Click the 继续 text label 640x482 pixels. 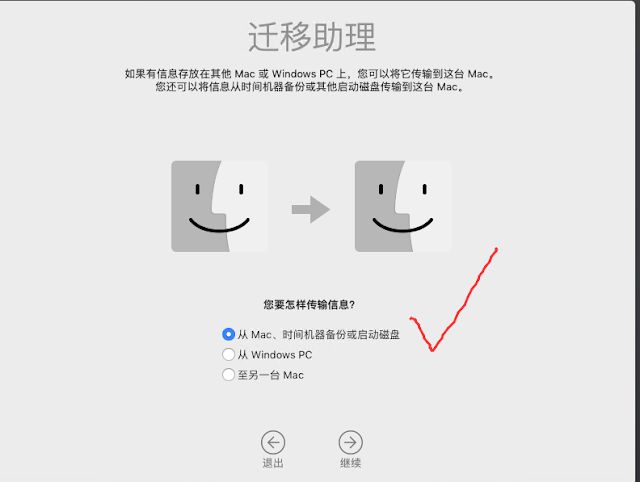350,463
